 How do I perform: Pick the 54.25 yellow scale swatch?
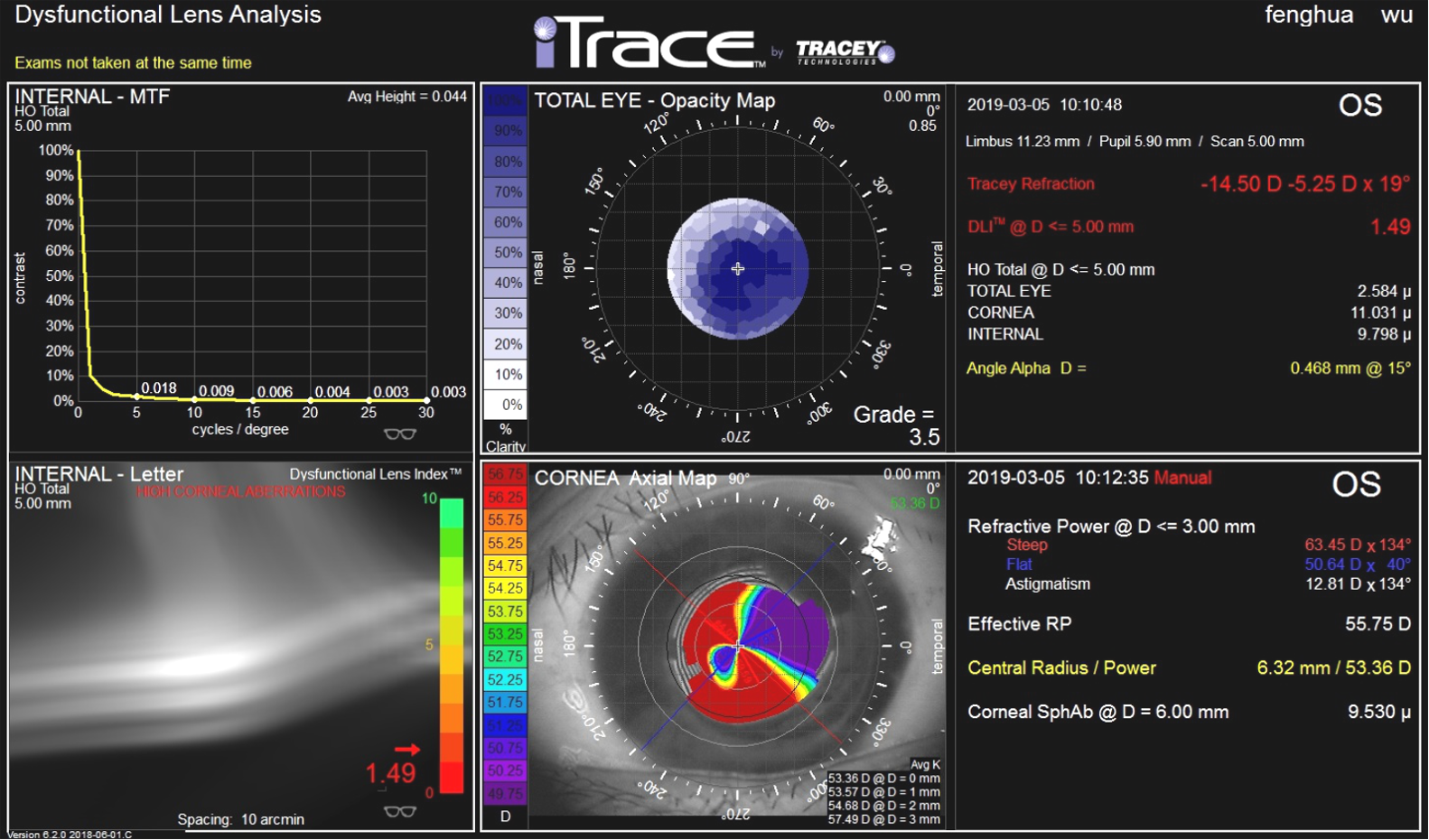(506, 588)
